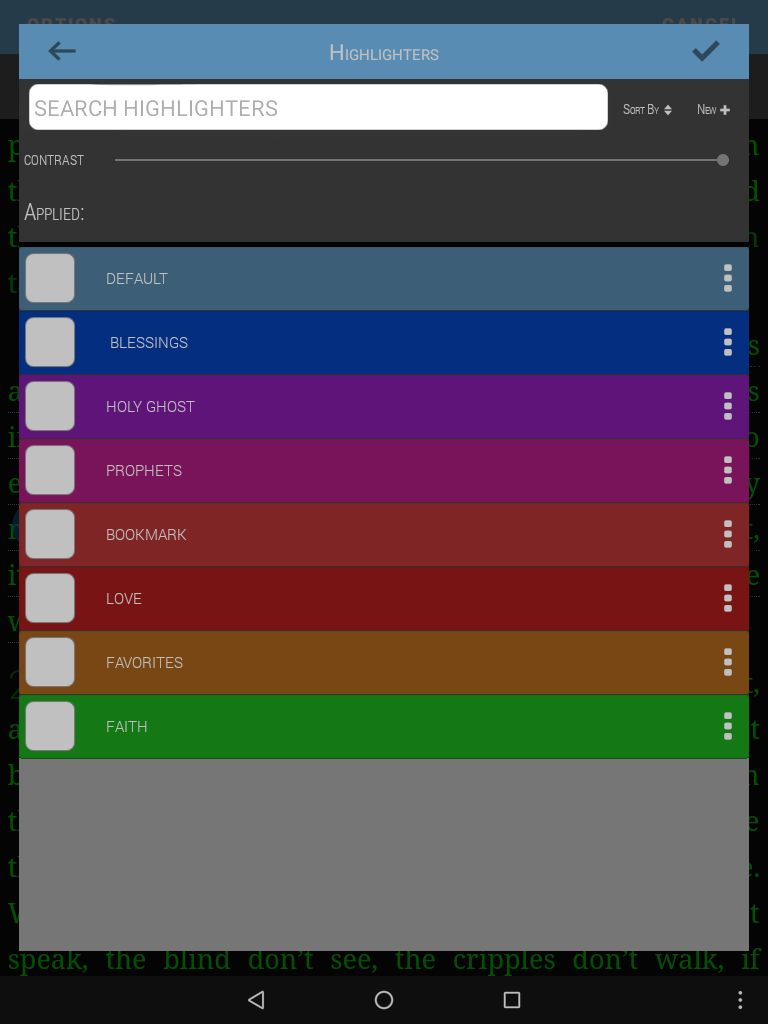768x1024 pixels.
Task: Select the Favorites highlighter row
Action: coord(384,662)
